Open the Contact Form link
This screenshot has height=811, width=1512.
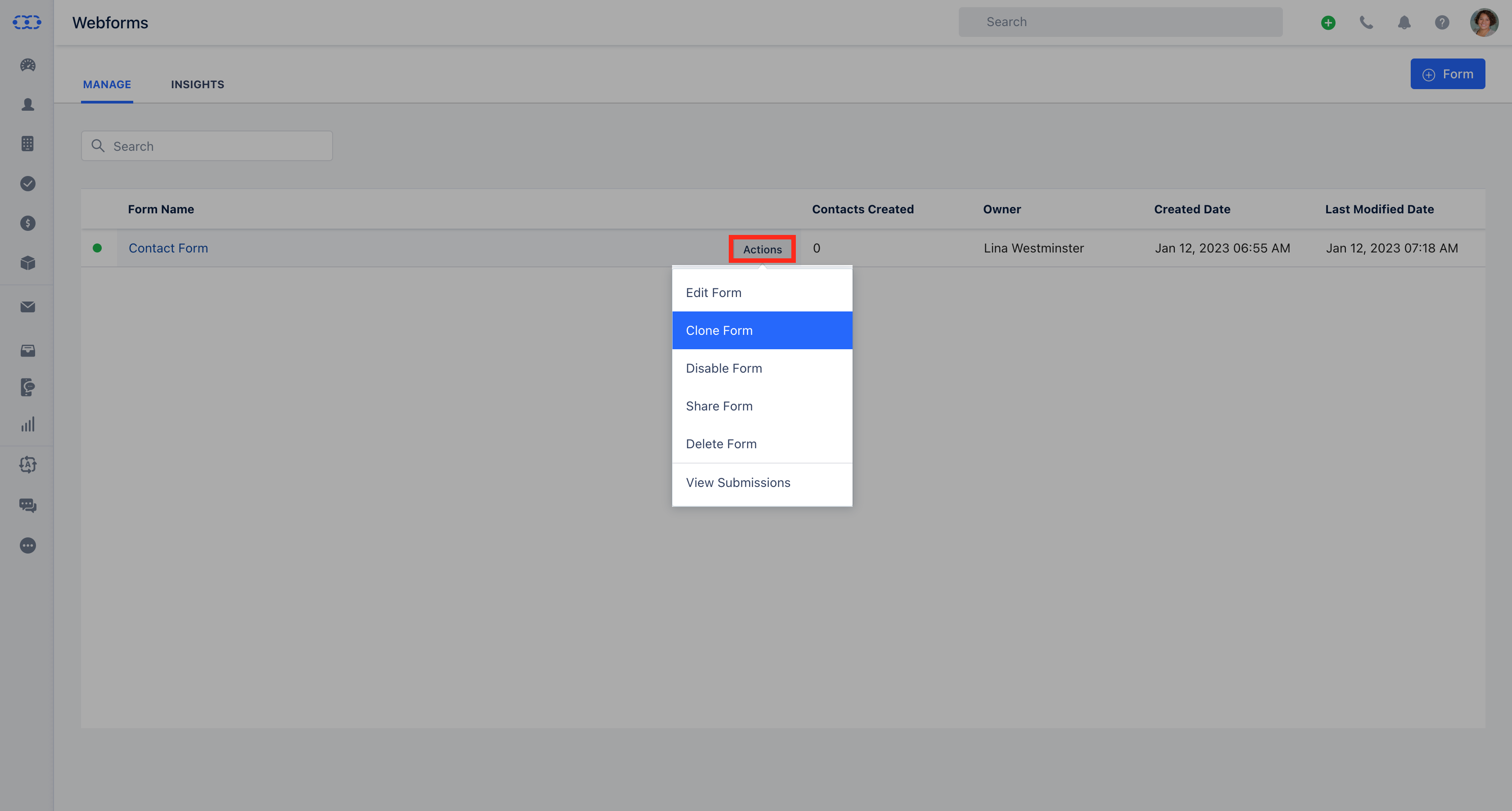(168, 248)
